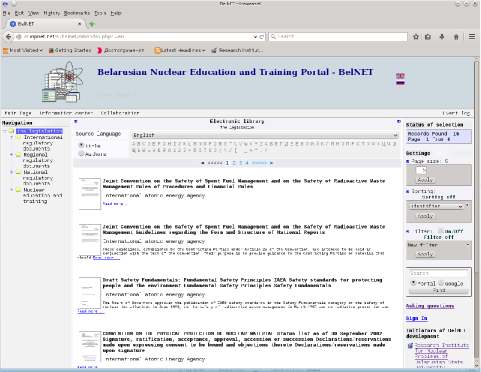Select the Title radio button

[81, 145]
